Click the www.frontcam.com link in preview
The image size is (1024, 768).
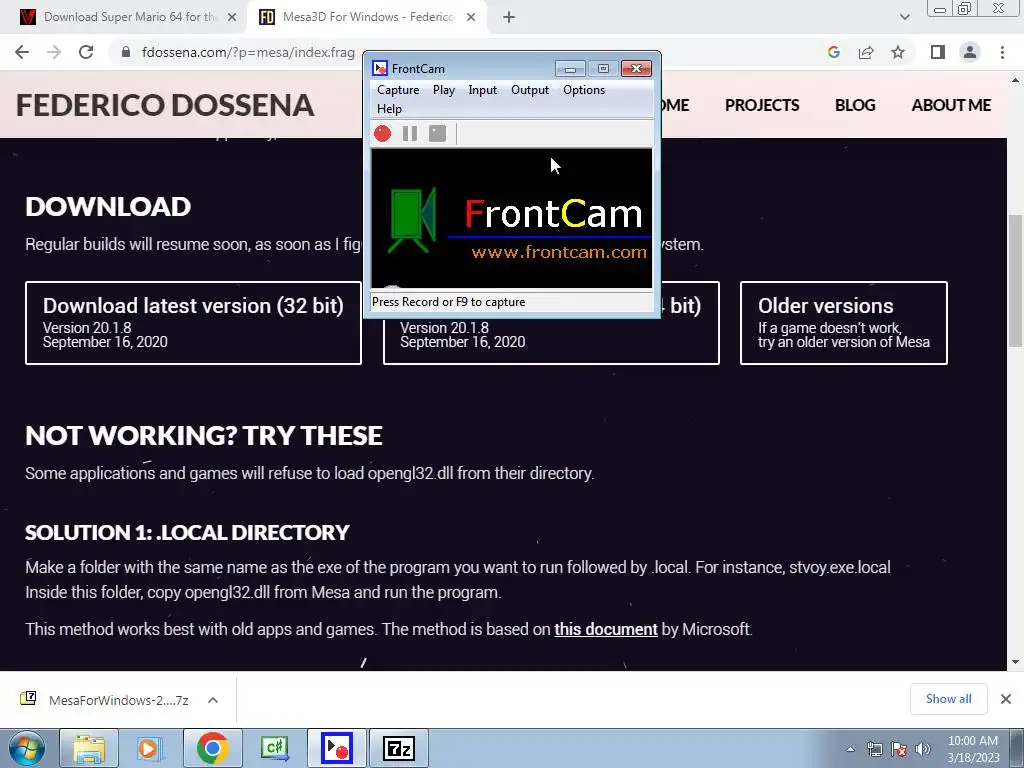click(559, 252)
